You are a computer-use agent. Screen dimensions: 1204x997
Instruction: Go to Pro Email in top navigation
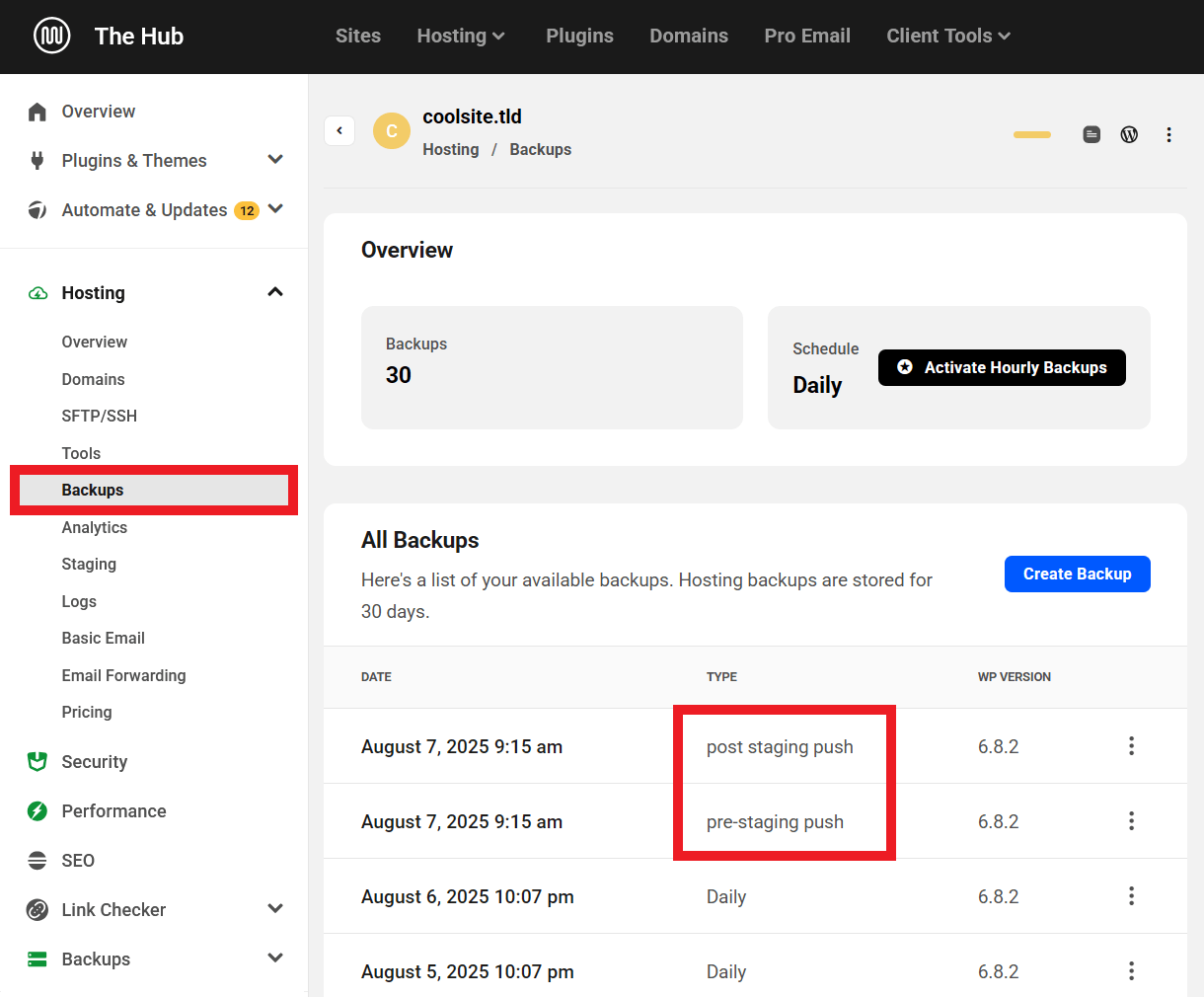(807, 36)
